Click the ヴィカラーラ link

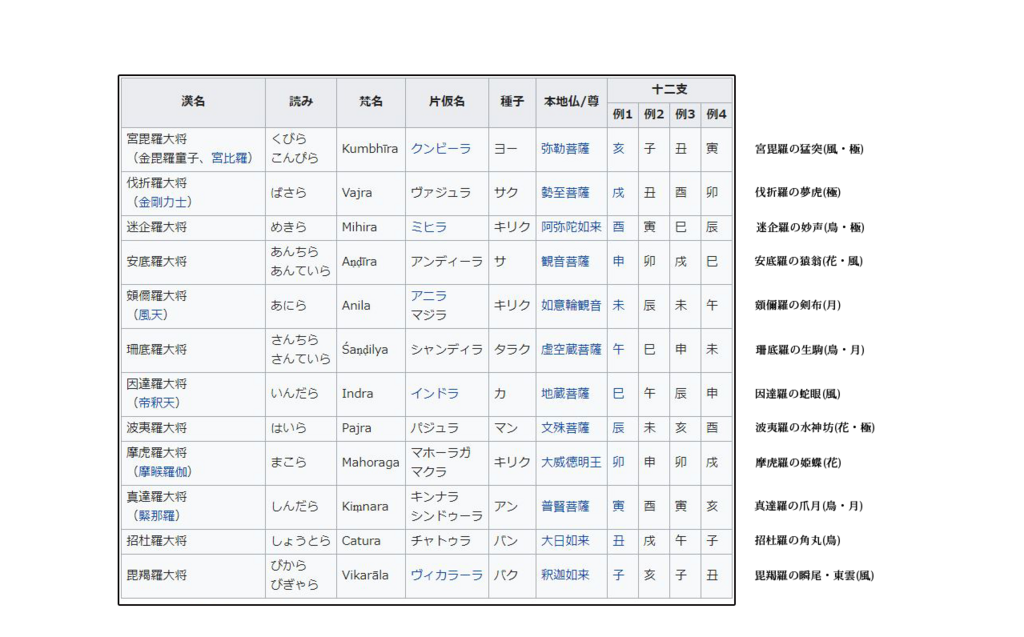tap(447, 575)
